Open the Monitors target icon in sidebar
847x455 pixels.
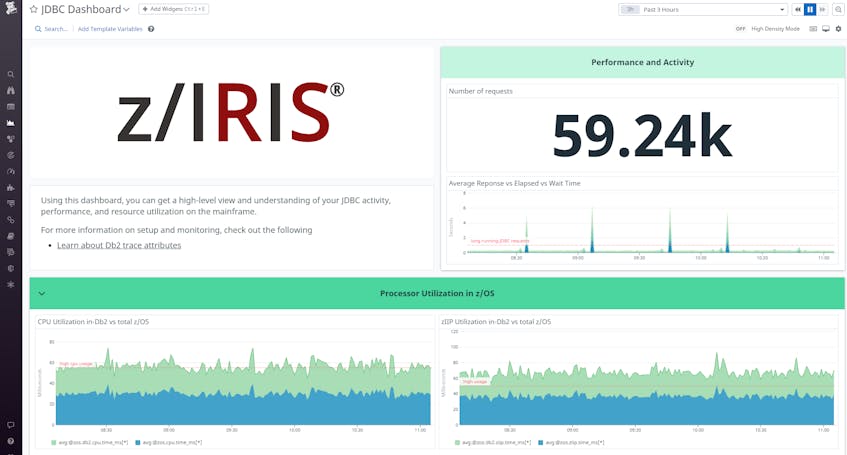coord(10,155)
